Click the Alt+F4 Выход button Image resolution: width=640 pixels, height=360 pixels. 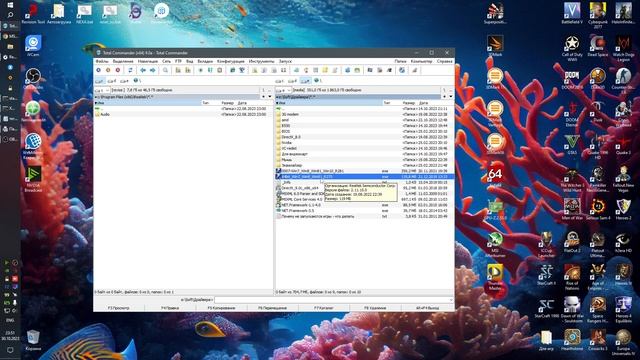[427, 308]
